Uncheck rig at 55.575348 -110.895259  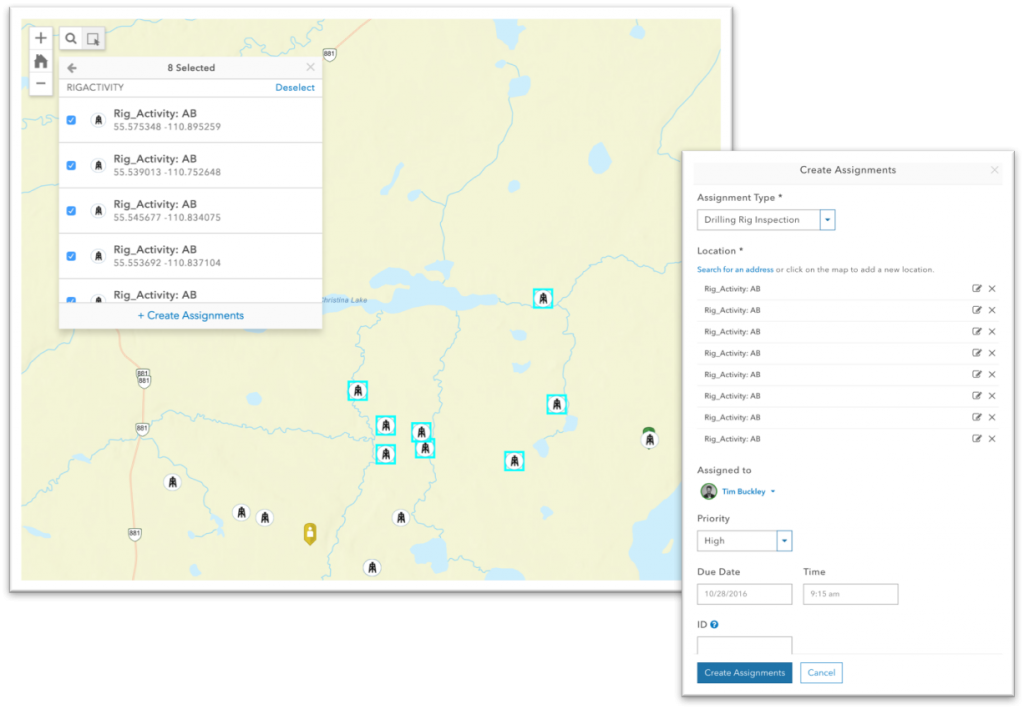coord(71,120)
